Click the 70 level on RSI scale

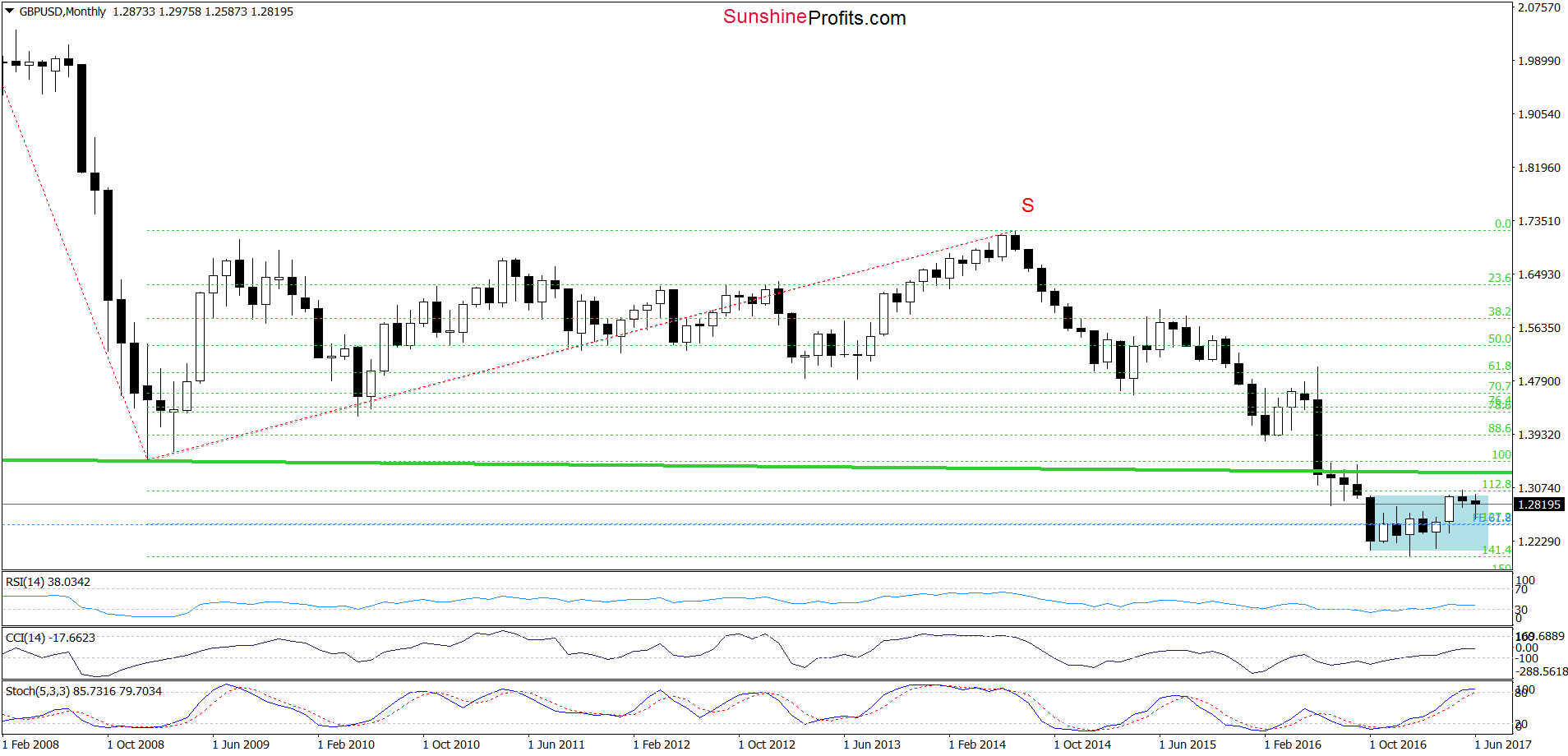[1521, 589]
